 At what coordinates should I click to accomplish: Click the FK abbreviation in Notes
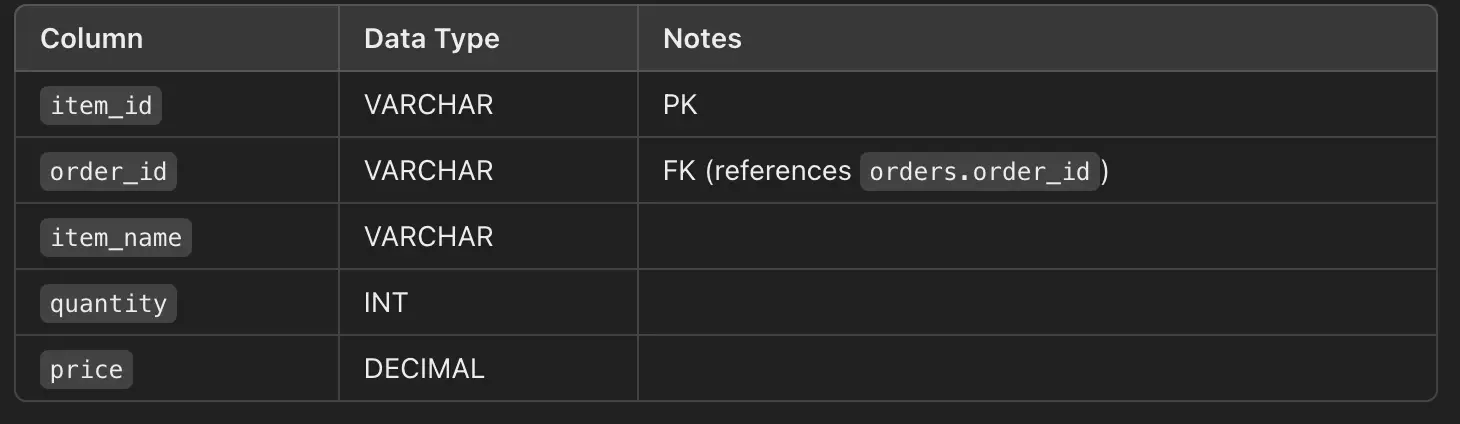point(678,171)
